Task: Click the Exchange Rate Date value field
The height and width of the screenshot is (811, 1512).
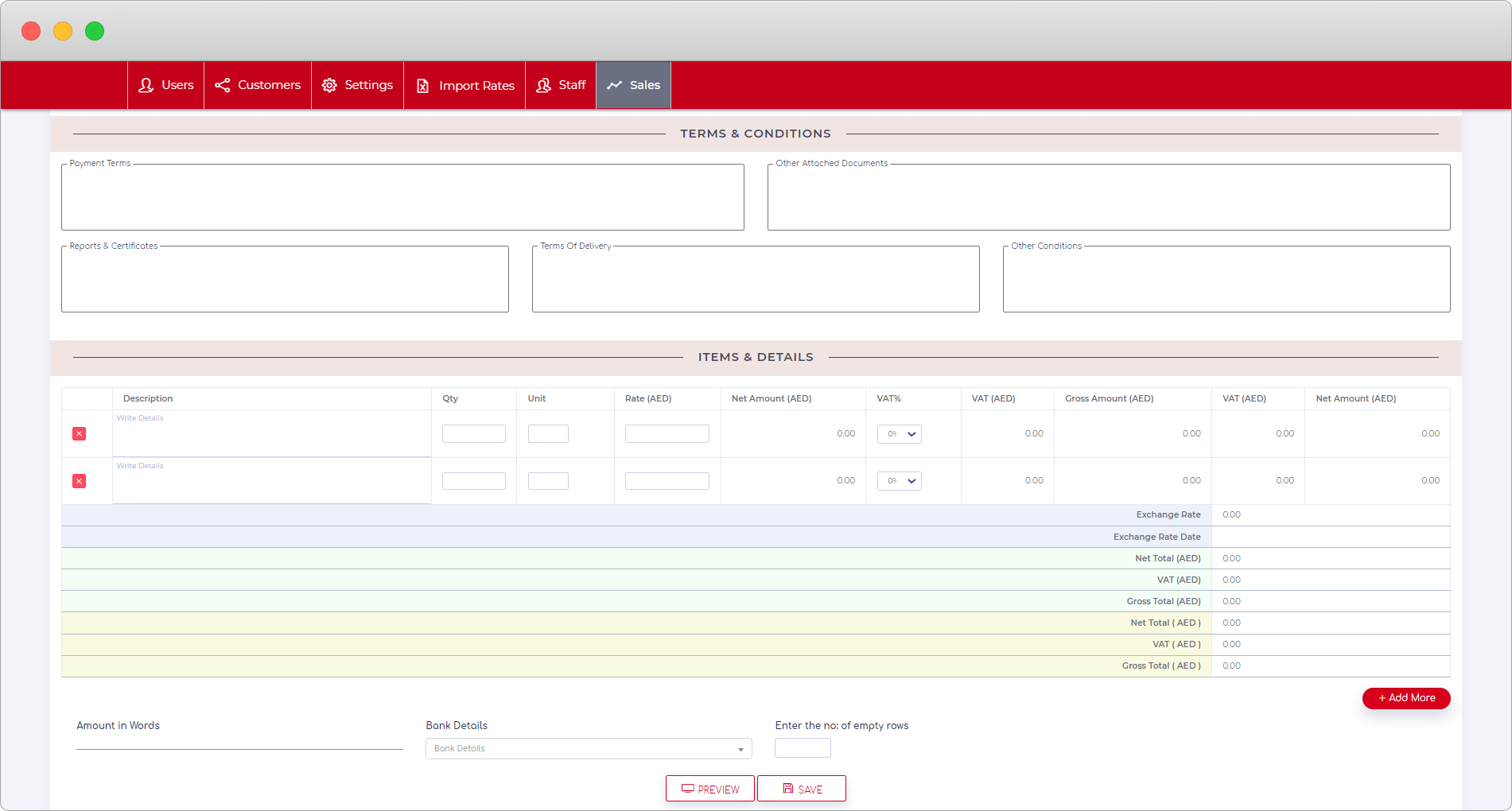Action: [x=1331, y=537]
